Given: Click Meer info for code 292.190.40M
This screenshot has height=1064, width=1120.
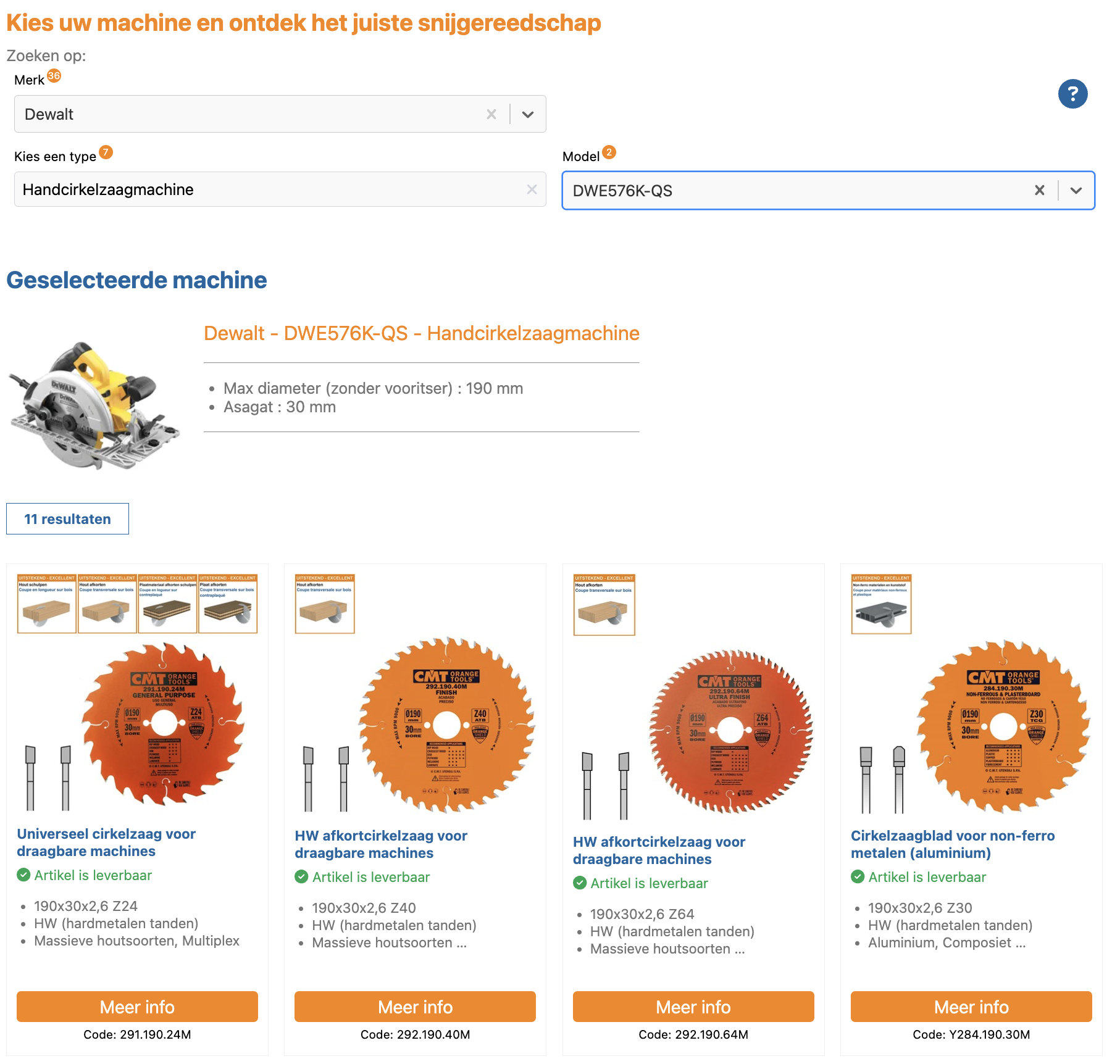Looking at the screenshot, I should point(415,1007).
